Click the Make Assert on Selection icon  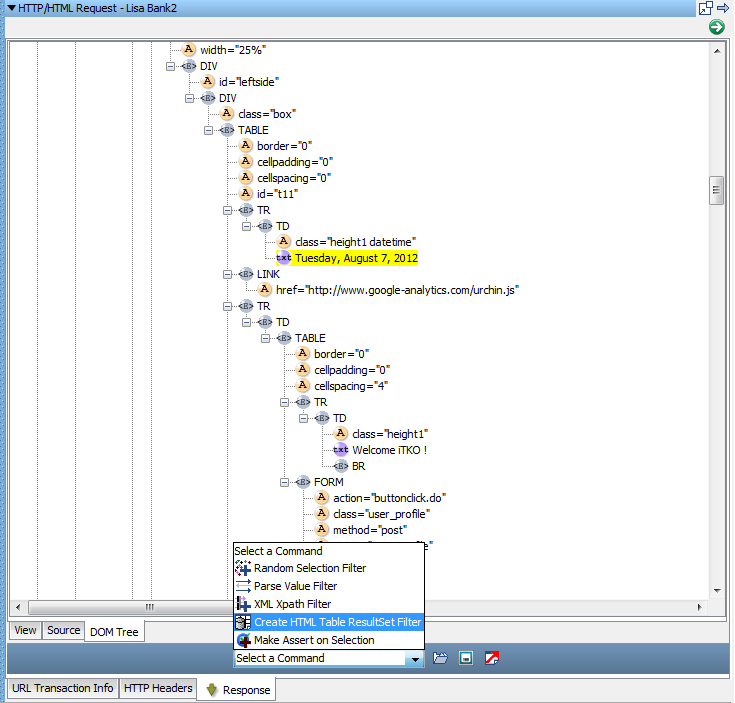click(244, 640)
